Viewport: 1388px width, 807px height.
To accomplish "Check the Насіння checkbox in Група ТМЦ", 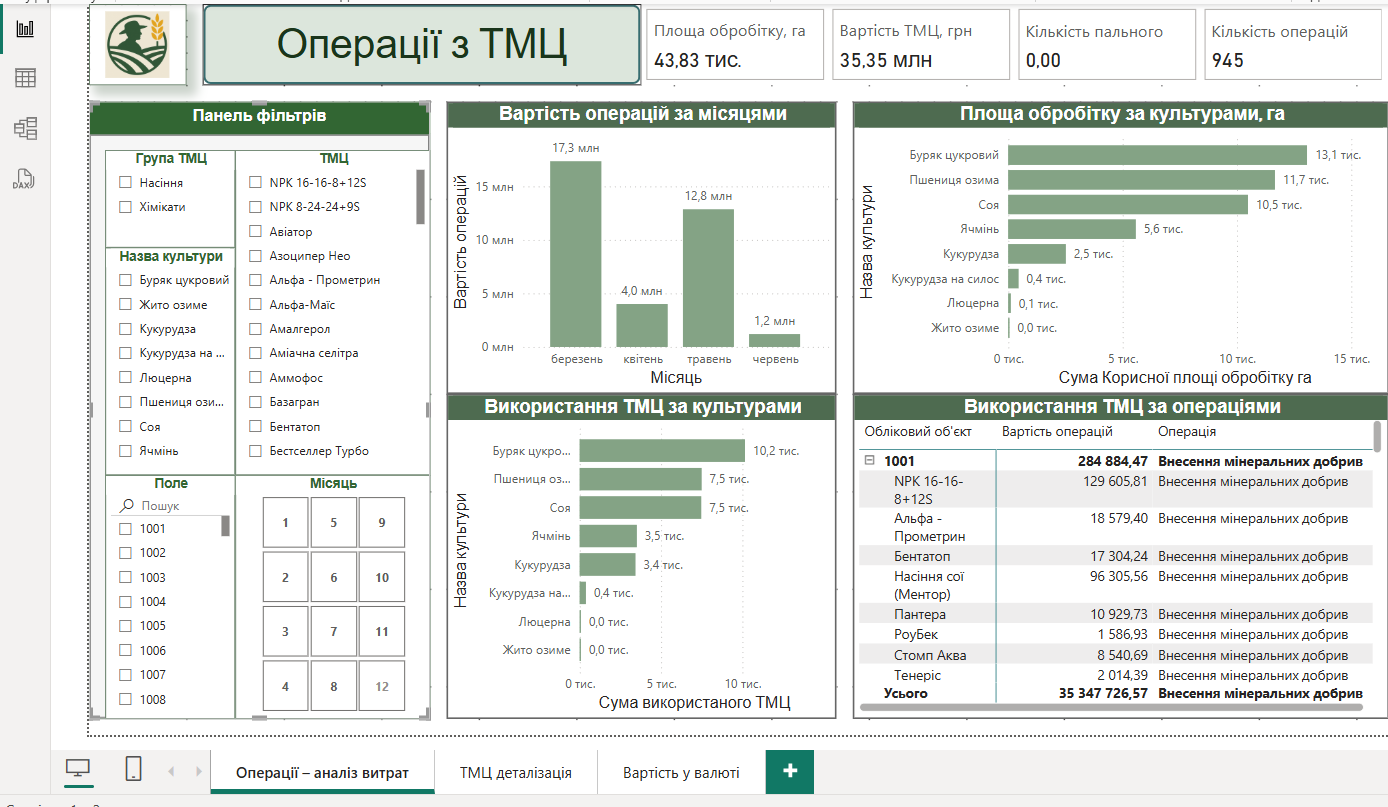I will (125, 183).
